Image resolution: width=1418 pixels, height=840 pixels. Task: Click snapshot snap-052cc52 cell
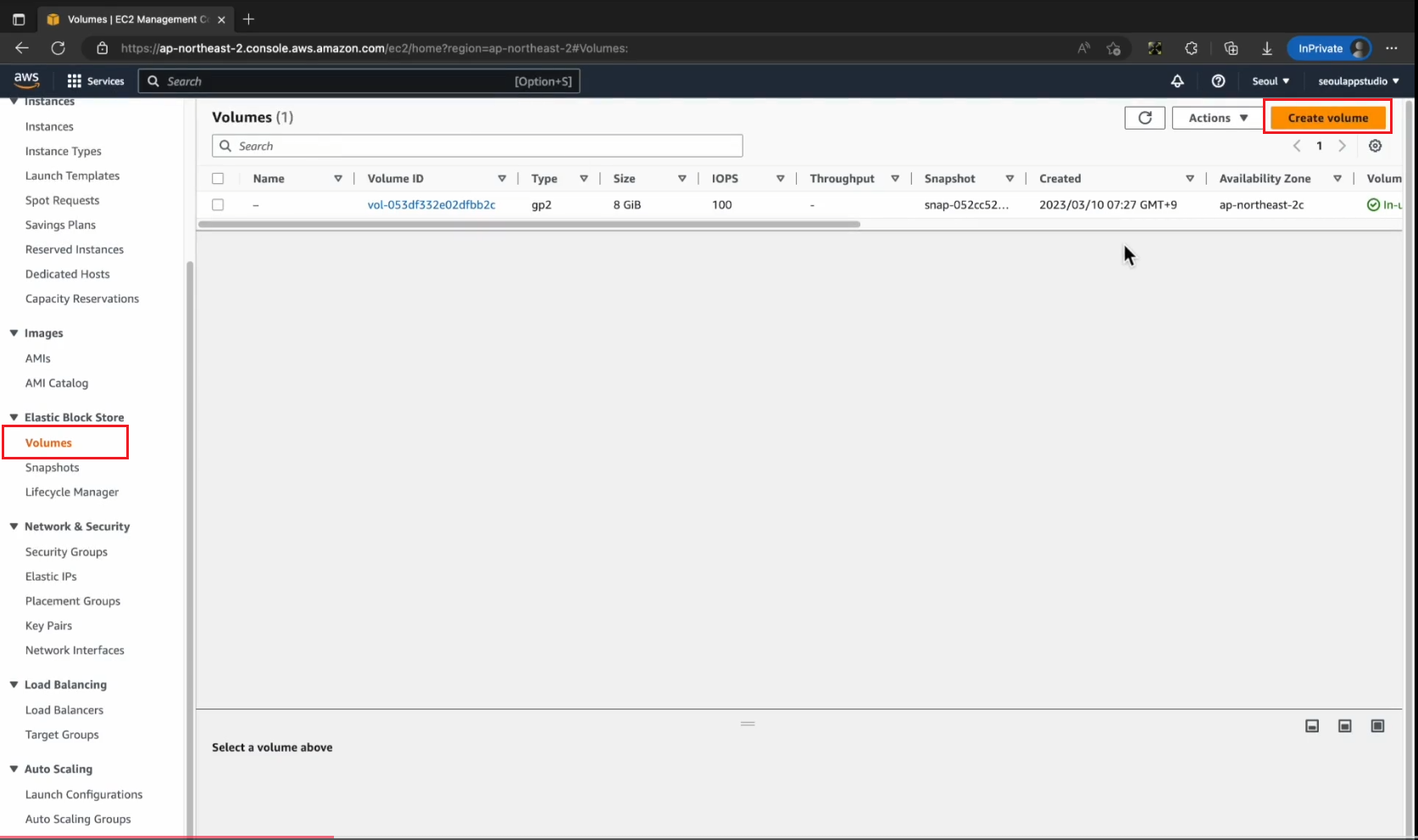(x=966, y=205)
